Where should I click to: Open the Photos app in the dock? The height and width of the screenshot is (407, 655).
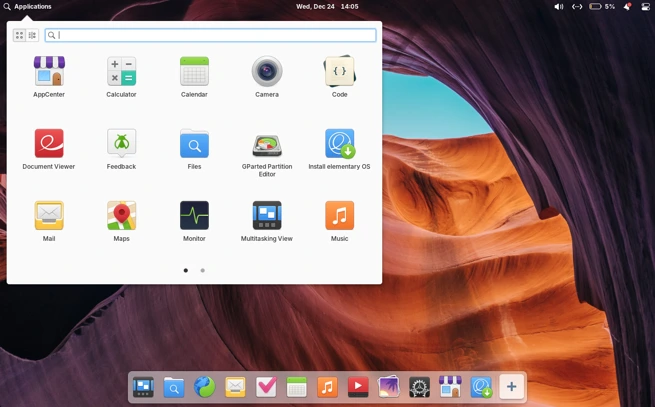(389, 387)
